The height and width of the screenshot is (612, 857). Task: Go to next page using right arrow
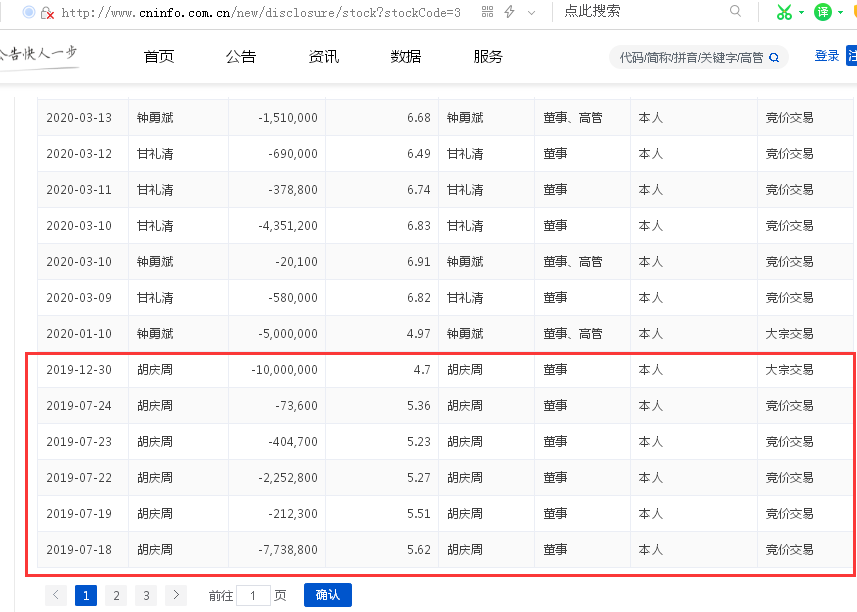click(x=176, y=596)
